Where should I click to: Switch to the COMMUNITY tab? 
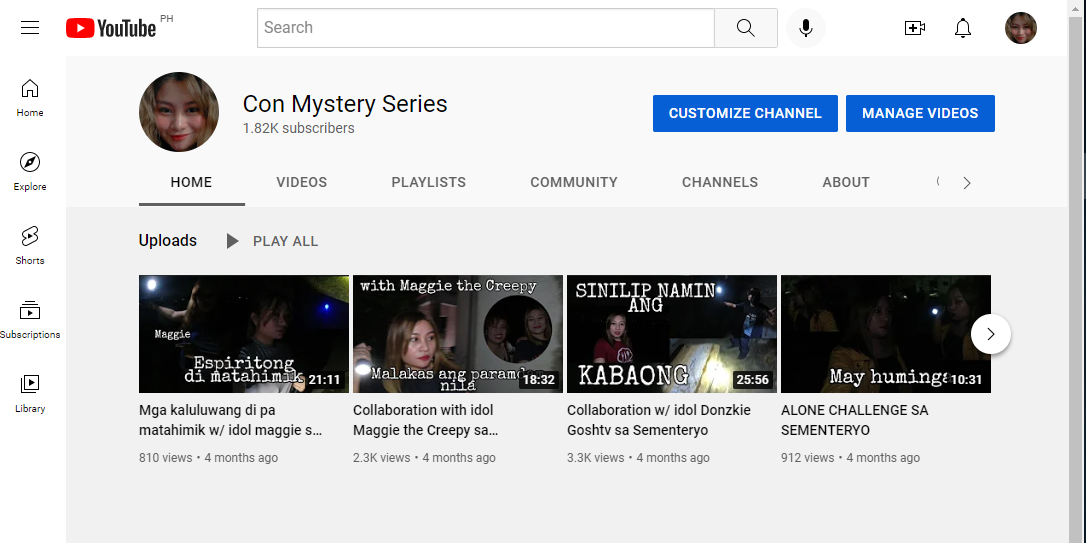pyautogui.click(x=573, y=182)
